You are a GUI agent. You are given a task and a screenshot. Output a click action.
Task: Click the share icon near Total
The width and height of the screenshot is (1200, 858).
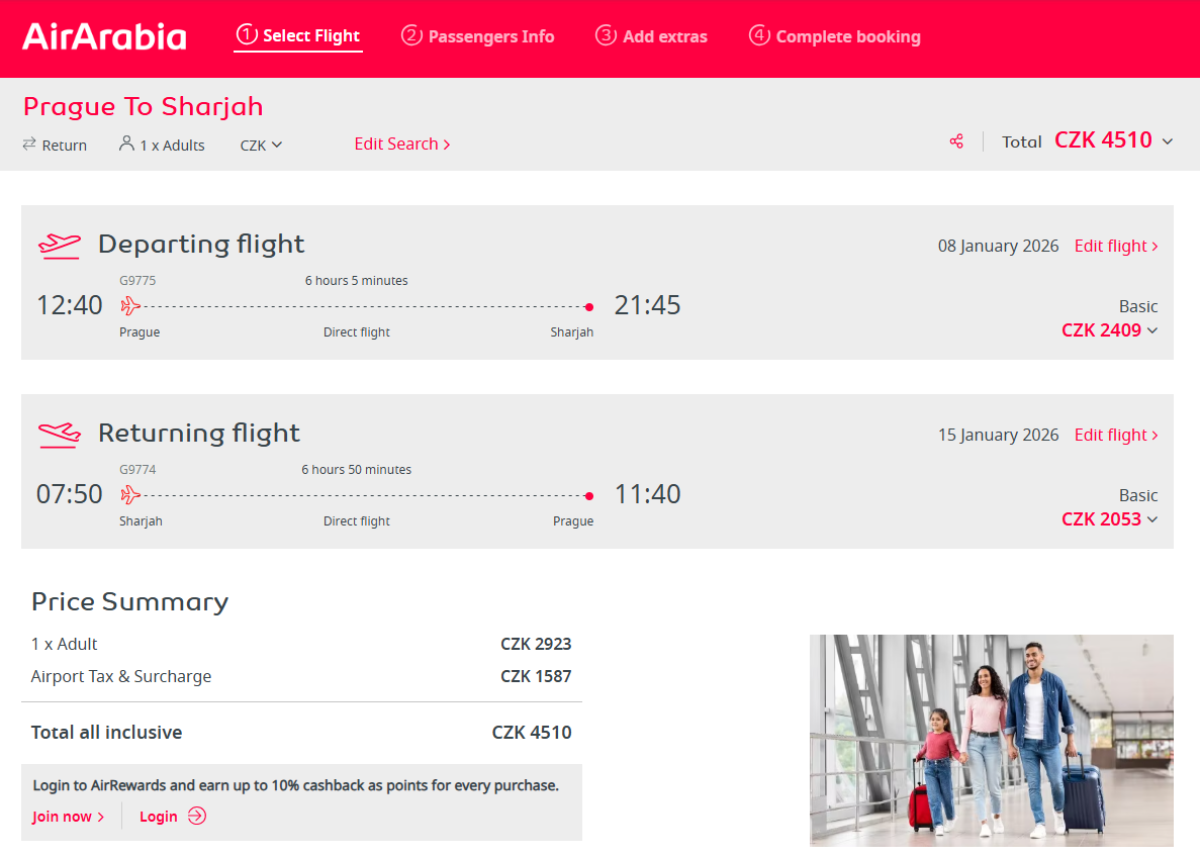pos(956,141)
